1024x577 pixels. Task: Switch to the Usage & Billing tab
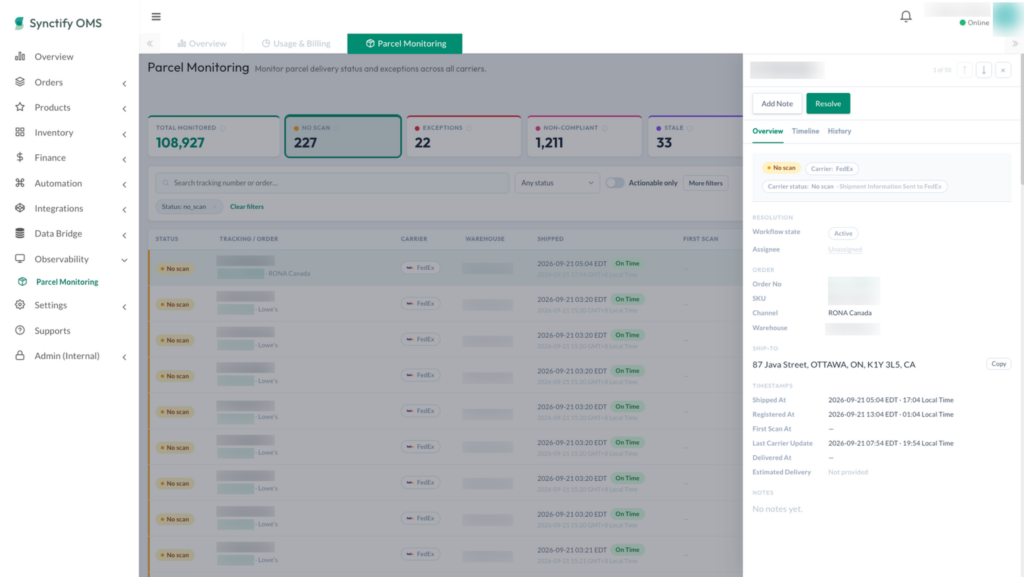pyautogui.click(x=296, y=44)
